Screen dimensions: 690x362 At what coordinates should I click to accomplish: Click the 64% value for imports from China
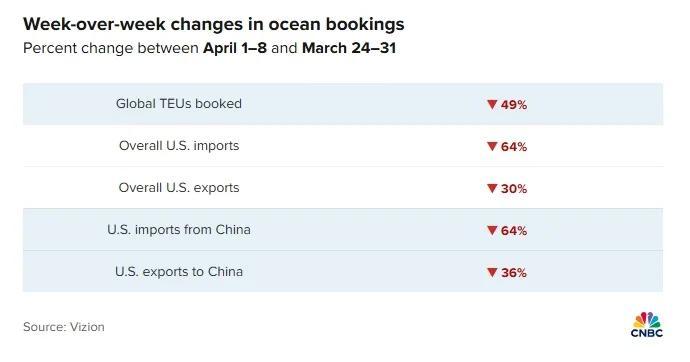coord(514,230)
